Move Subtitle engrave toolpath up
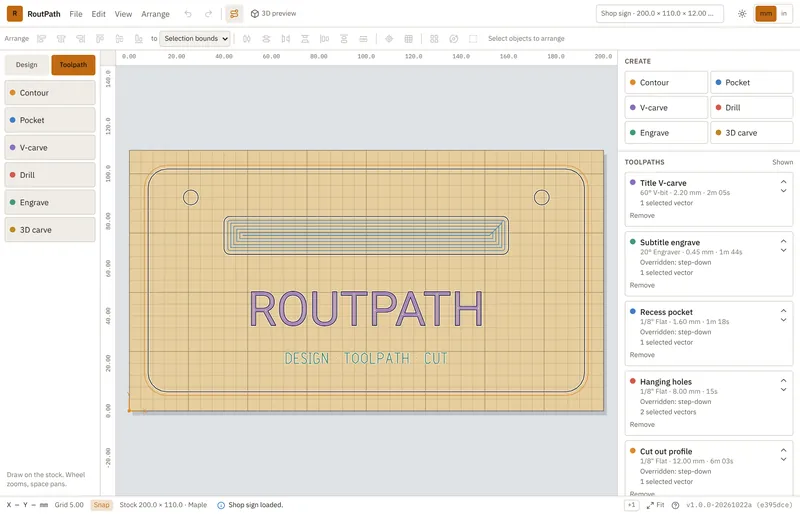Image resolution: width=800 pixels, height=514 pixels. pyautogui.click(x=783, y=241)
